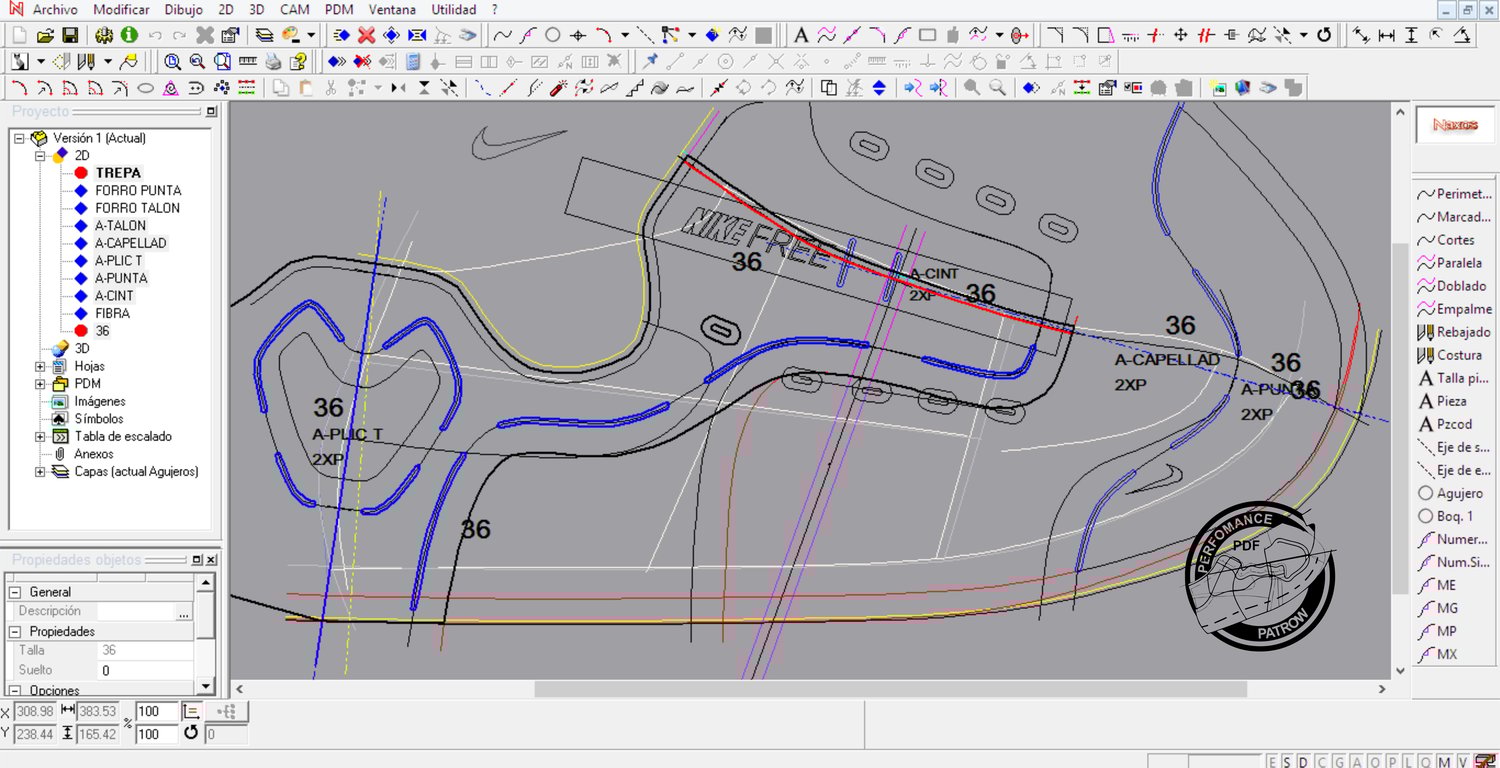Open the color palette dropdown arrow

pyautogui.click(x=311, y=35)
